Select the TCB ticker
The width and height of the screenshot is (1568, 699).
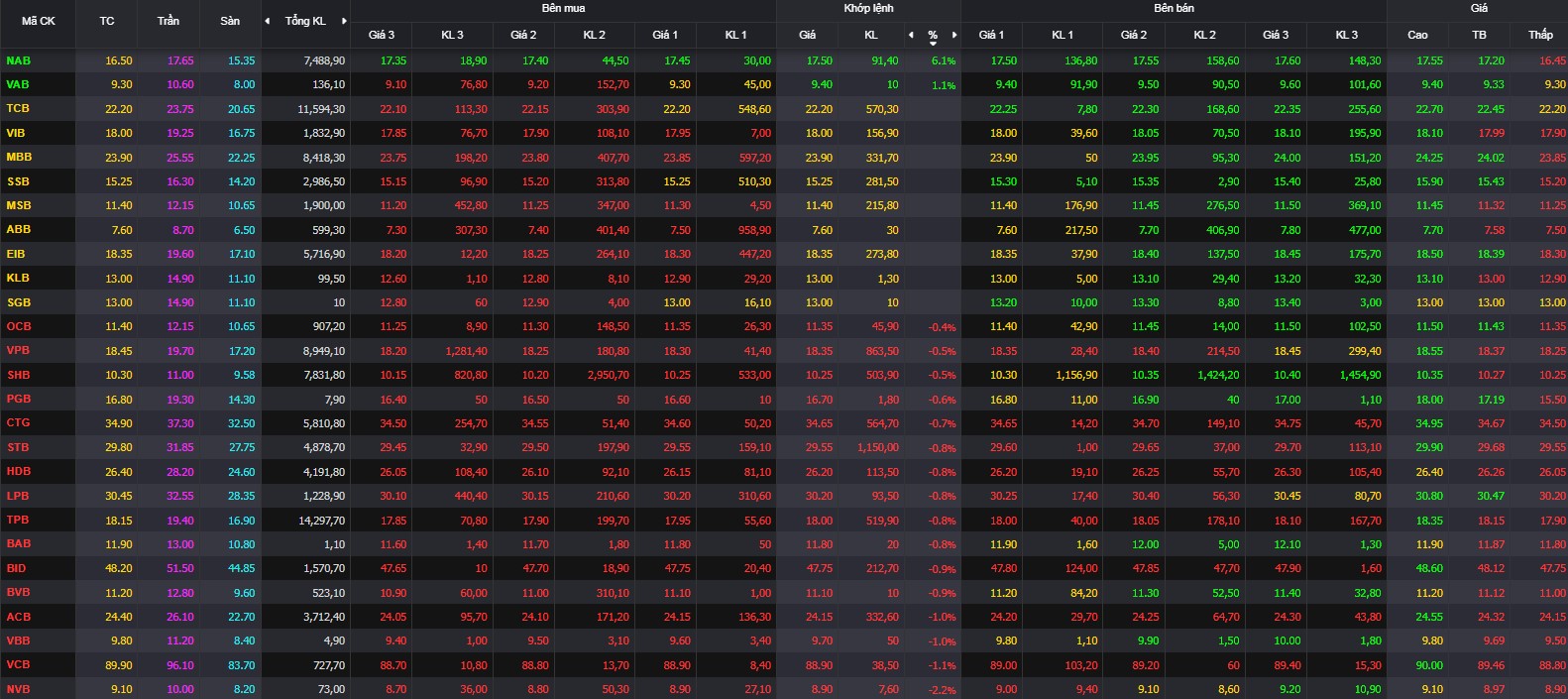tap(18, 108)
